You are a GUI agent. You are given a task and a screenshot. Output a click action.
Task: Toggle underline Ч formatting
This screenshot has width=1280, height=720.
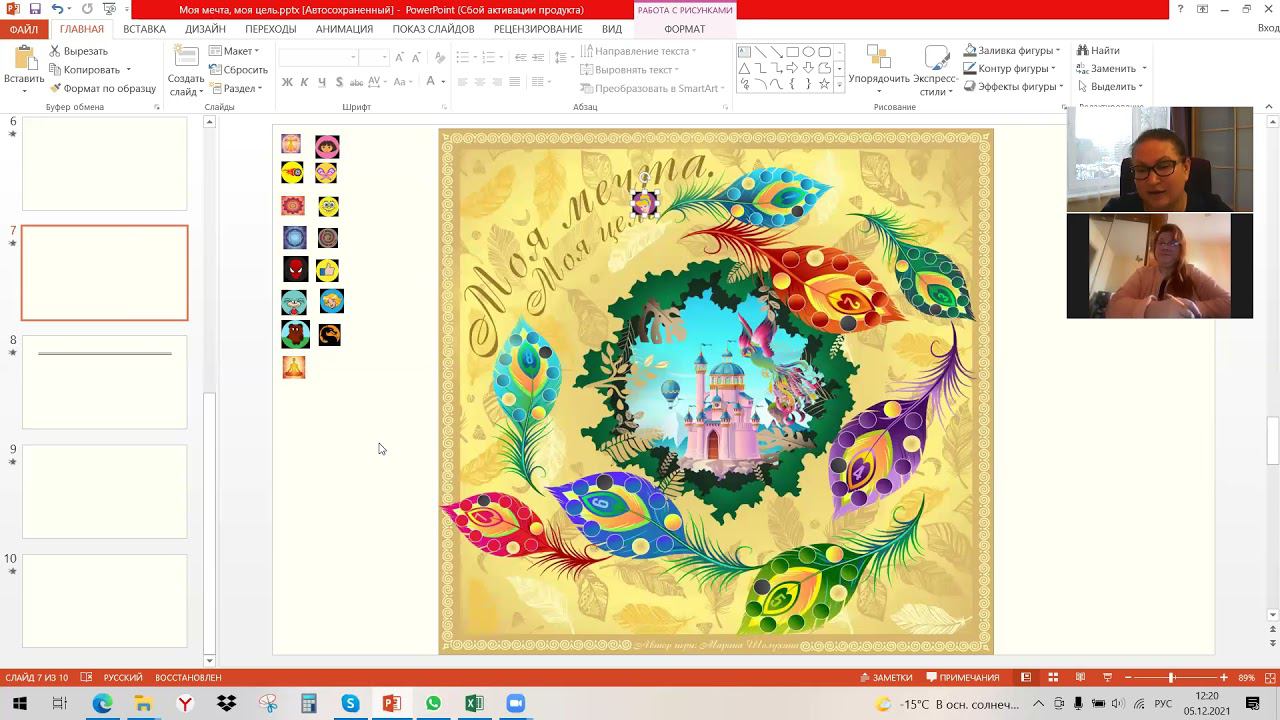tap(321, 82)
